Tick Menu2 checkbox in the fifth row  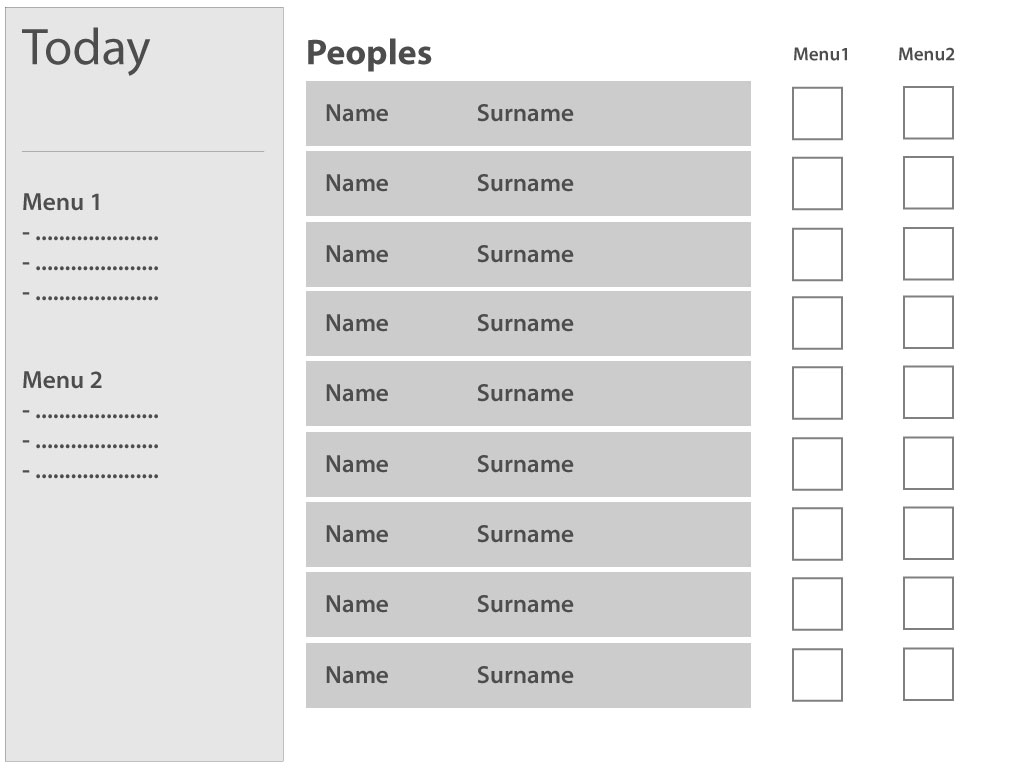(928, 392)
